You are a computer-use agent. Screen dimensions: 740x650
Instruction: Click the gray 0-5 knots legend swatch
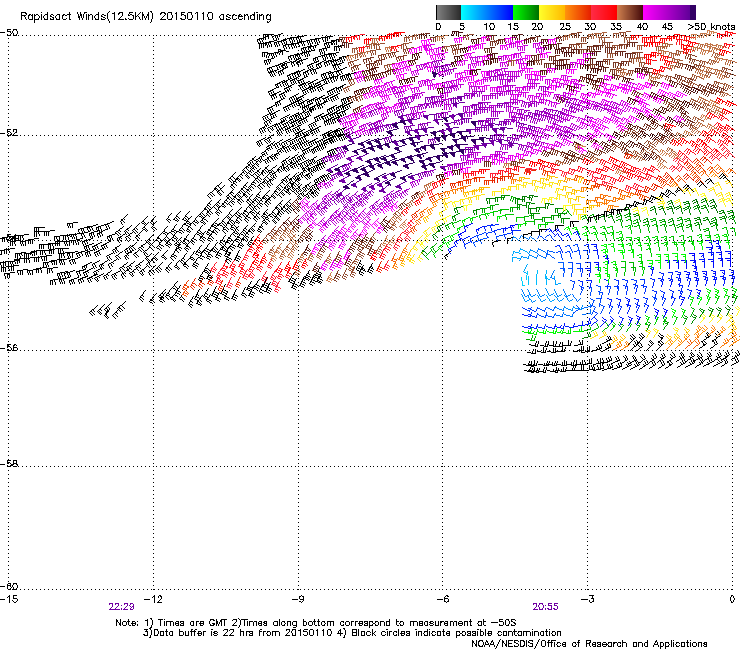click(x=448, y=12)
